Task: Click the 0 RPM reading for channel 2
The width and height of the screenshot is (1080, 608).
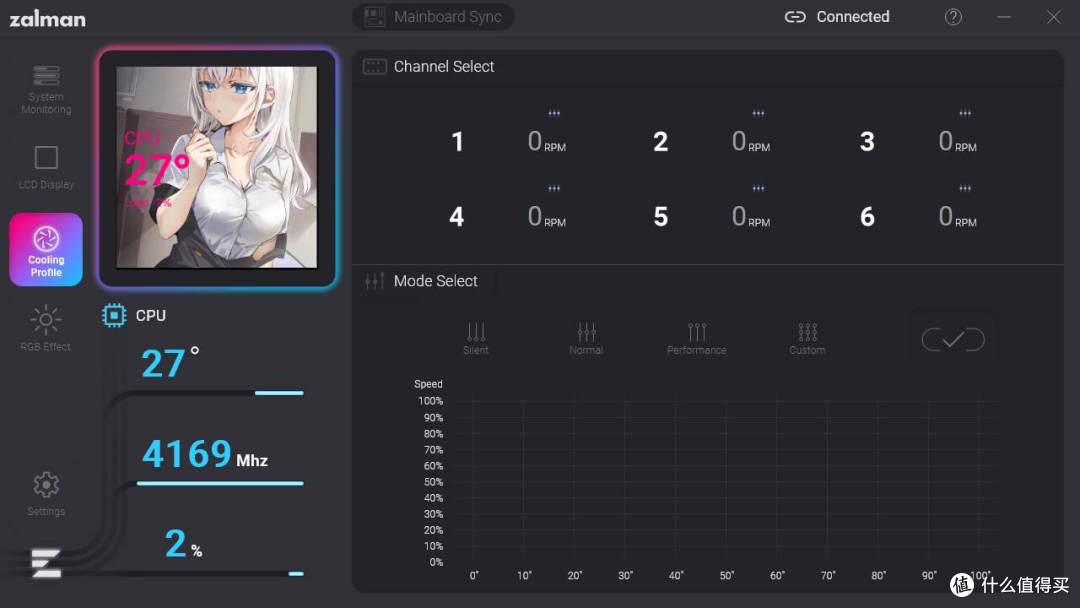Action: 751,142
